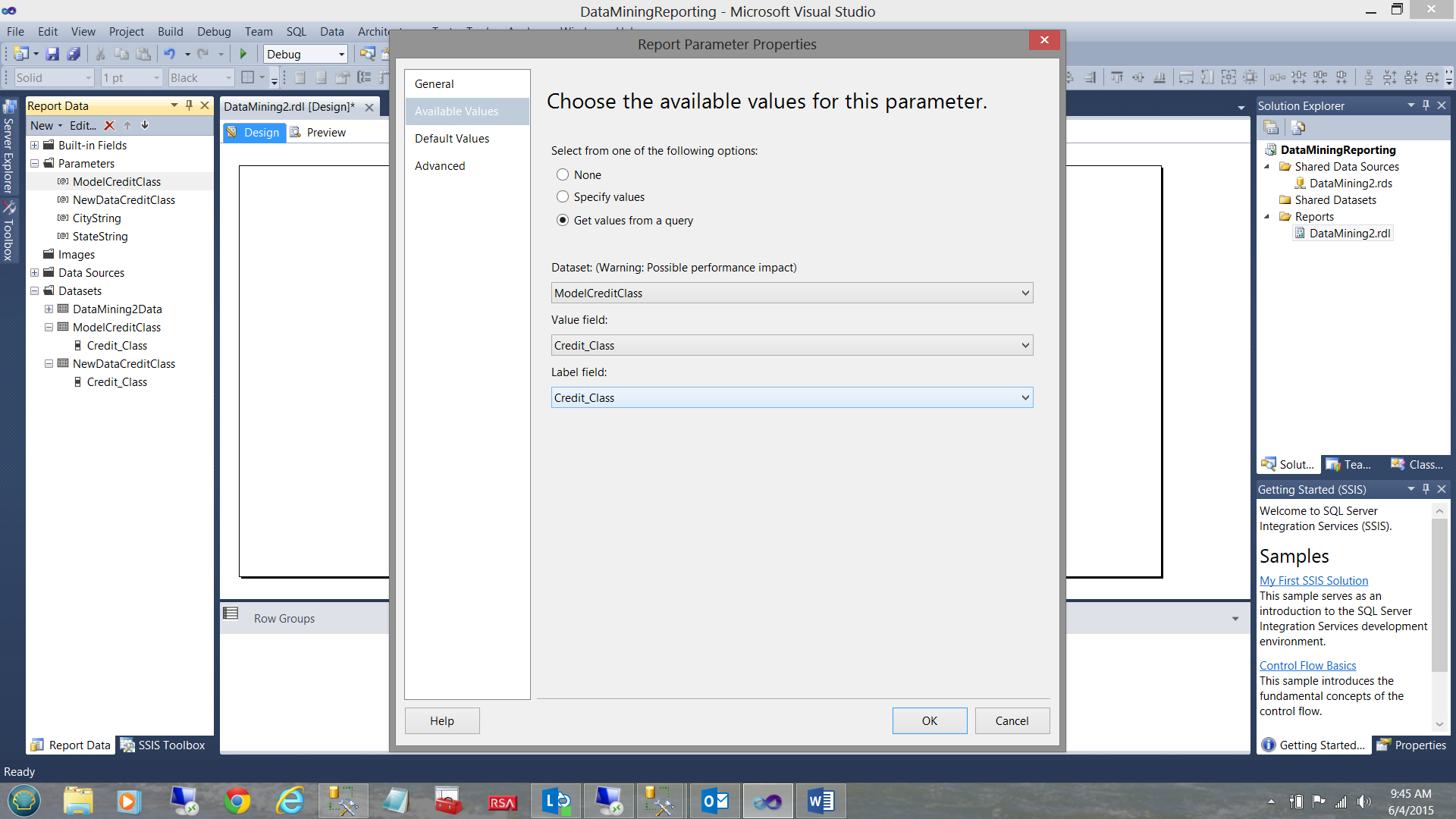This screenshot has height=819, width=1456.
Task: Select the Specify values radio option
Action: point(563,197)
